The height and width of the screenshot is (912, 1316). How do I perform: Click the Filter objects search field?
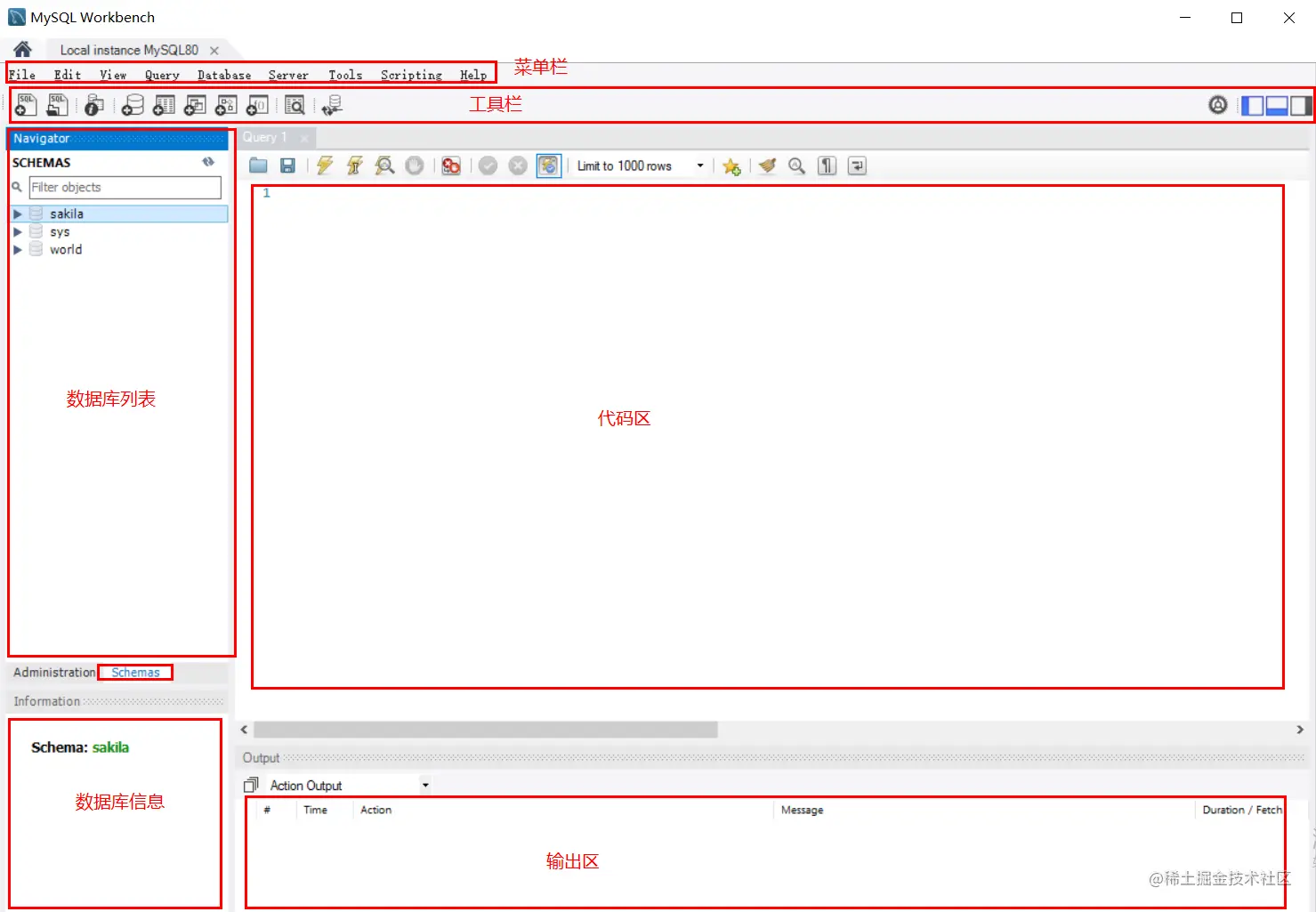click(125, 187)
